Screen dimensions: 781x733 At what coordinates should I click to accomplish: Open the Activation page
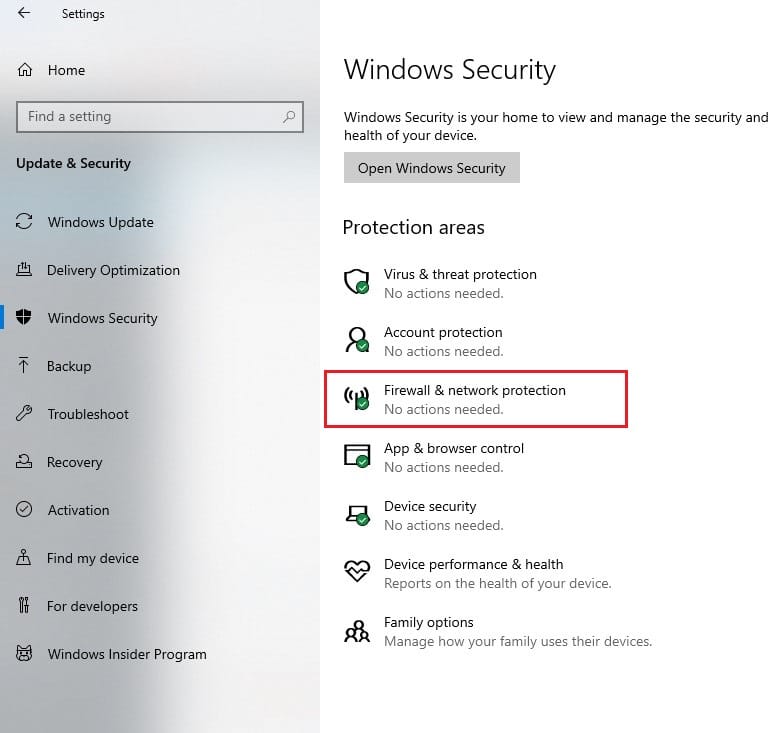click(x=159, y=510)
